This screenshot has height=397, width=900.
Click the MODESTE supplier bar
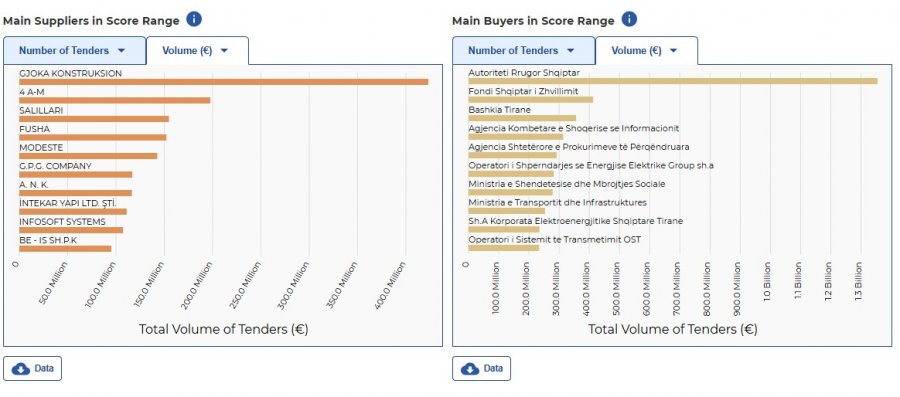coord(88,156)
